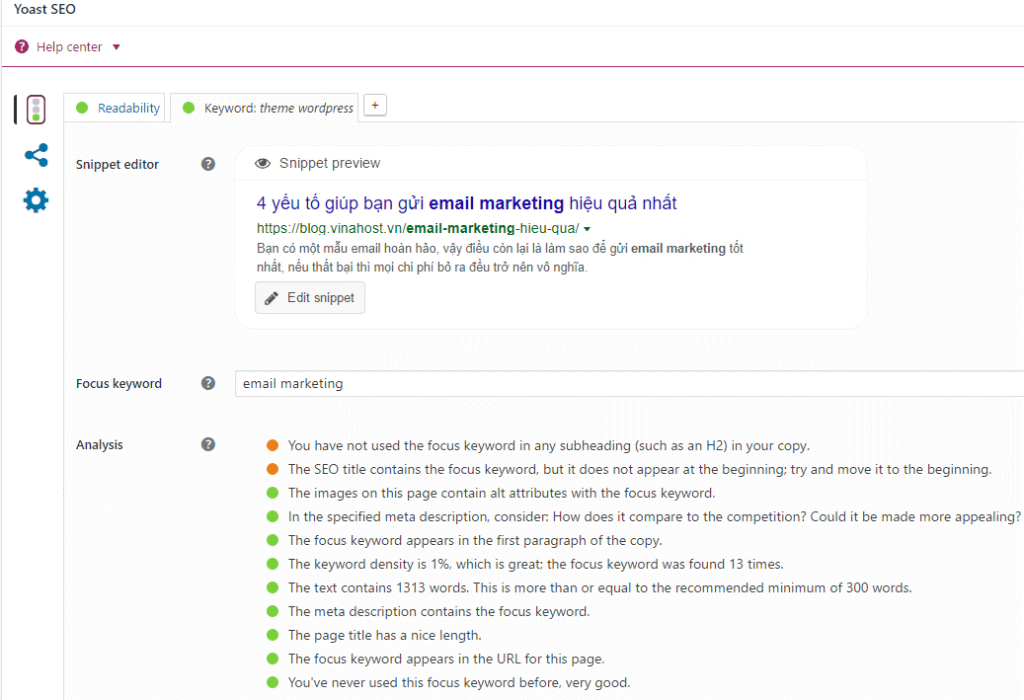Click the eye icon next to Snippet preview
Screen dimensions: 1024x700
click(x=262, y=163)
